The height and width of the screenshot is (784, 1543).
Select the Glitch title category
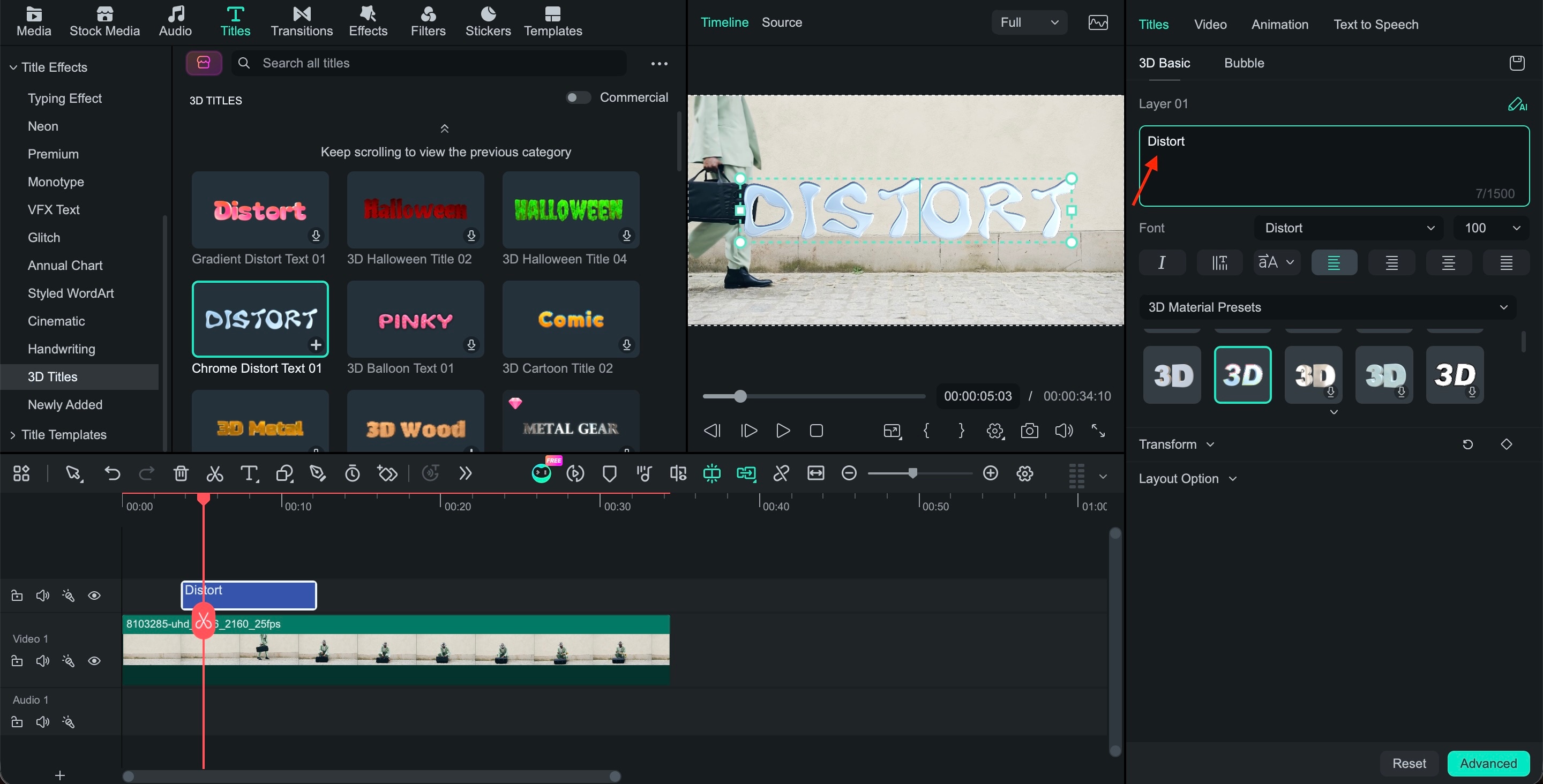coord(44,238)
